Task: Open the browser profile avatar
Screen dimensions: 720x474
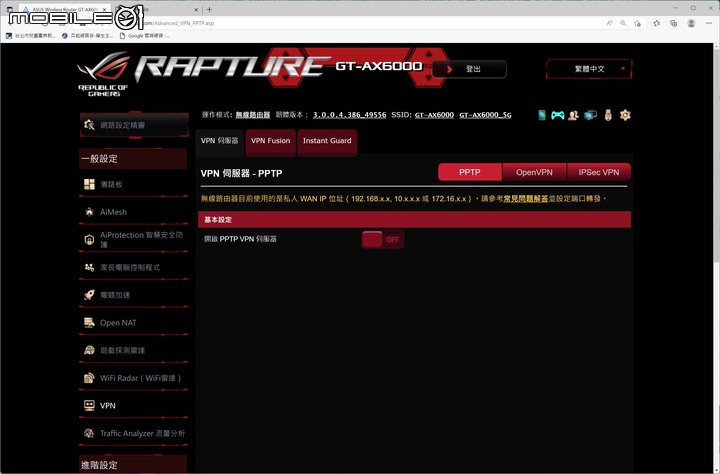Action: 691,23
